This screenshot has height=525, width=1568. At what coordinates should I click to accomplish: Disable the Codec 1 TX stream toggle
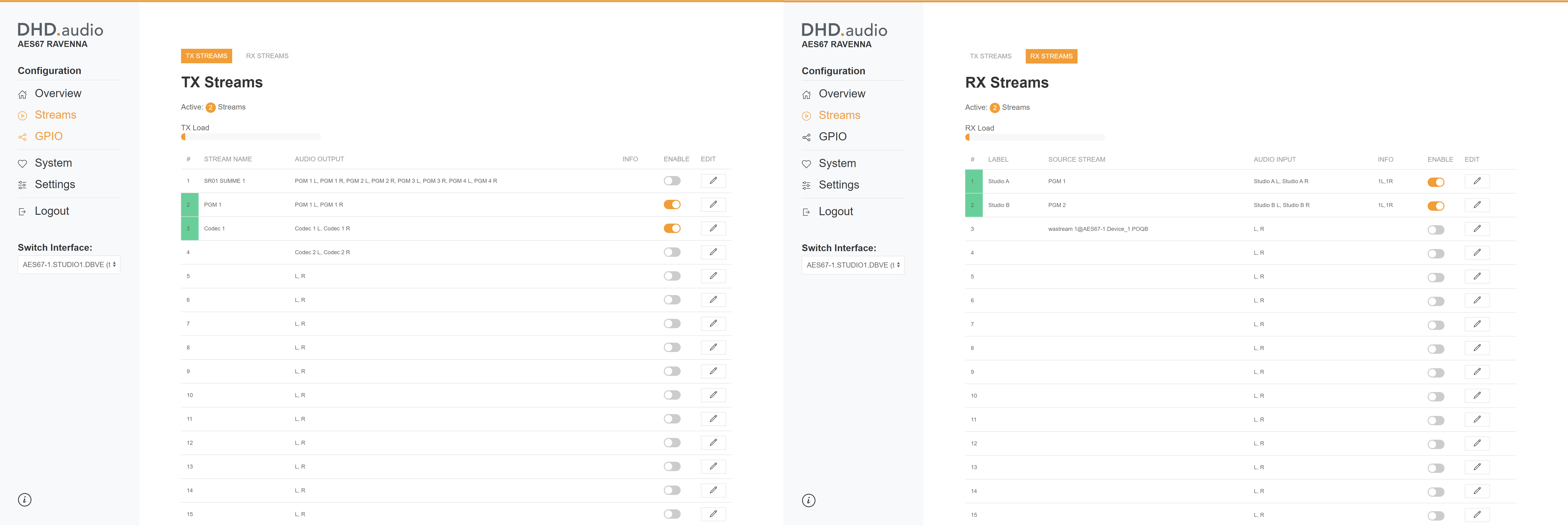672,229
